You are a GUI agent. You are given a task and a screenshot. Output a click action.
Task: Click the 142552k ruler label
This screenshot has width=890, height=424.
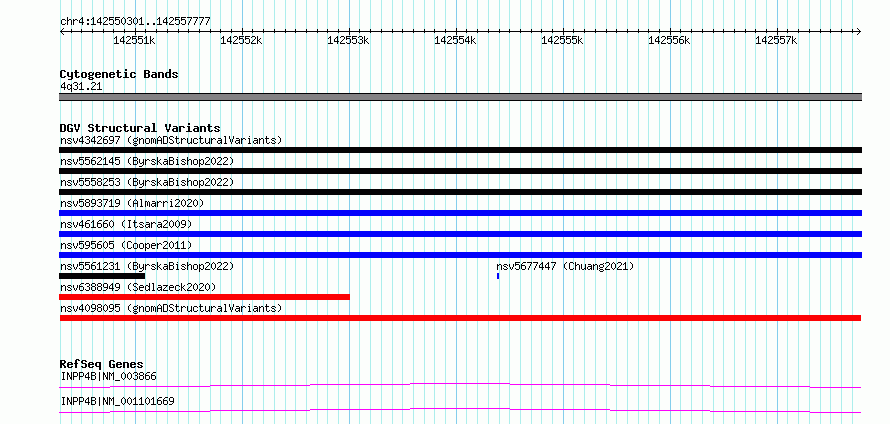tap(241, 41)
